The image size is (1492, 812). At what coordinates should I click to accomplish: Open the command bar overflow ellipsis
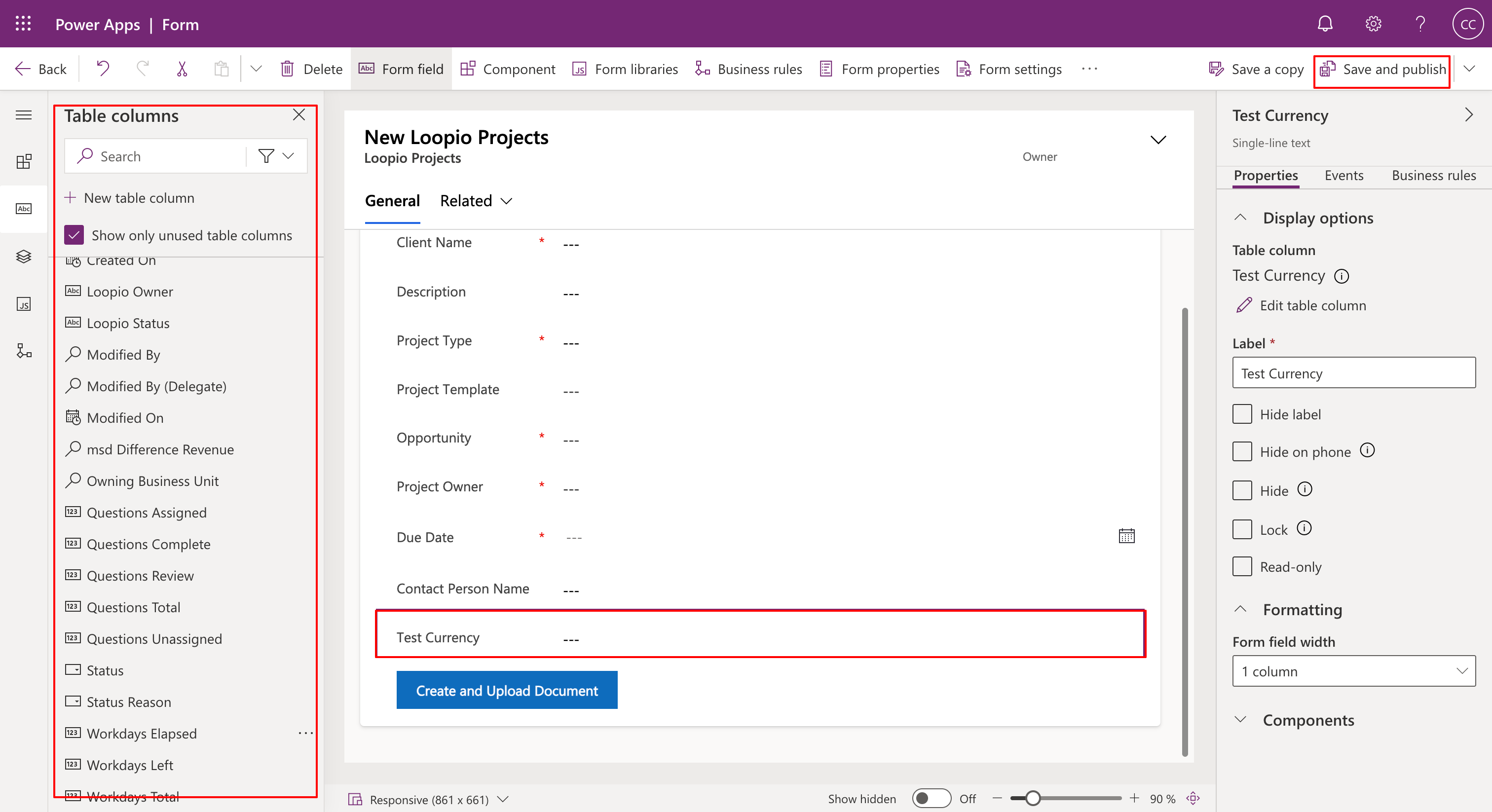1089,69
